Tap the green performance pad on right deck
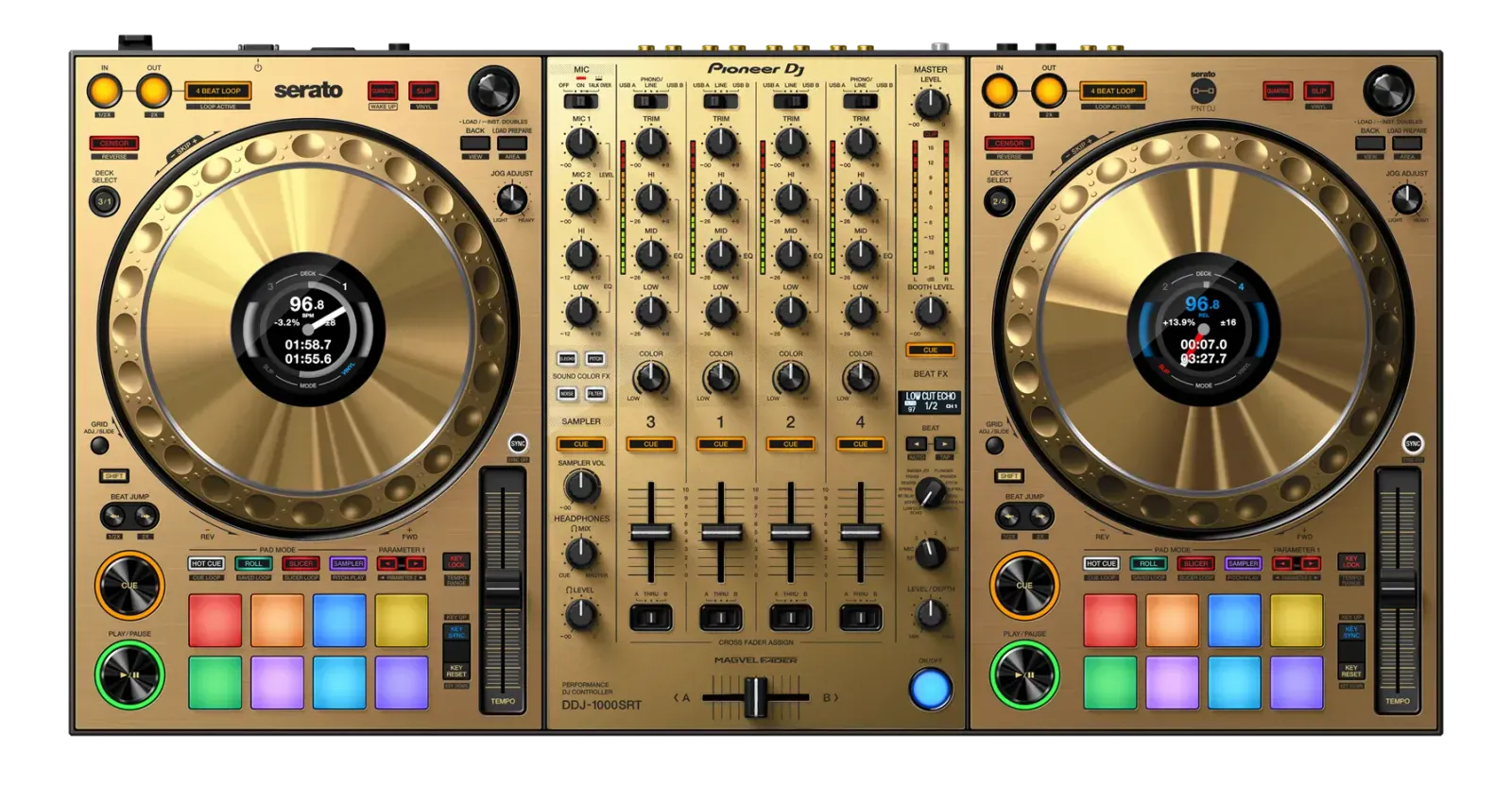The width and height of the screenshot is (1512, 786). [x=1110, y=682]
